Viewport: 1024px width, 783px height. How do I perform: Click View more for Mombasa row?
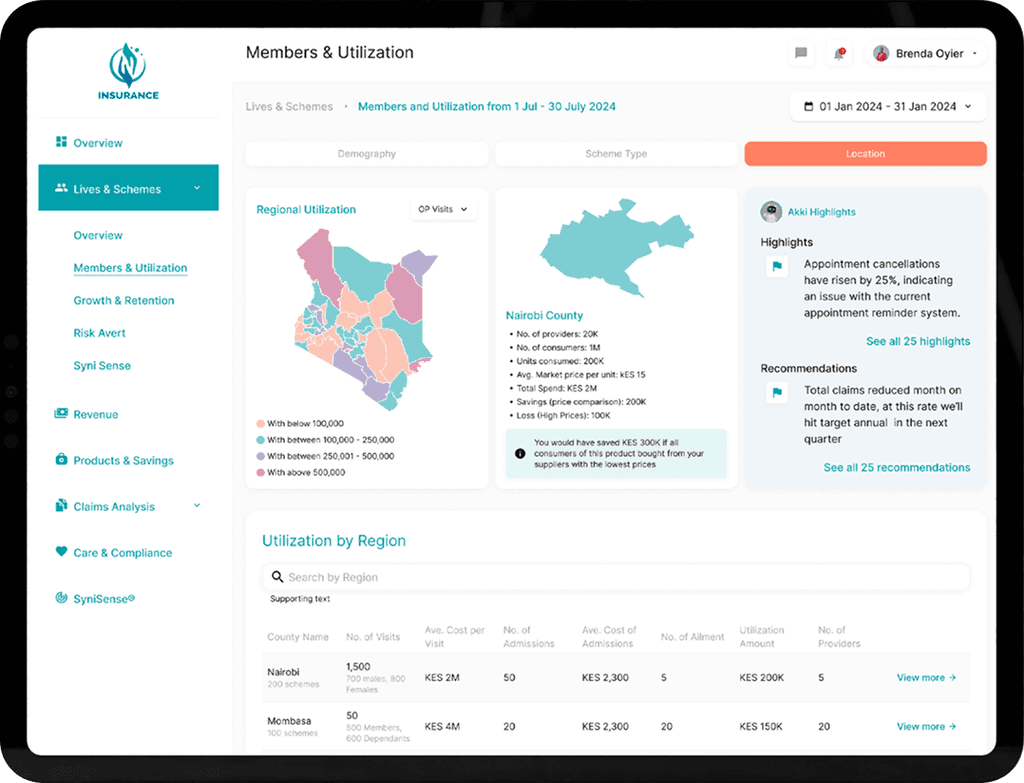(x=926, y=726)
